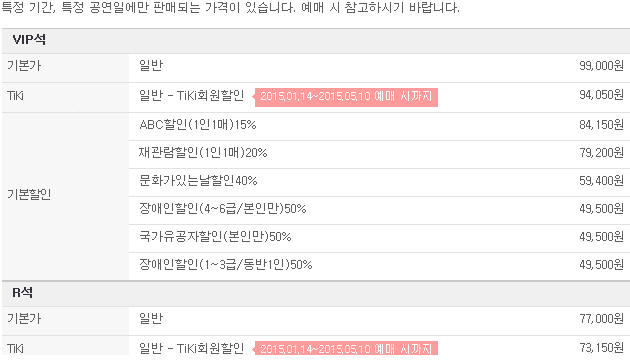
Task: Click the R석 73,150원 TiKi price
Action: [x=601, y=348]
